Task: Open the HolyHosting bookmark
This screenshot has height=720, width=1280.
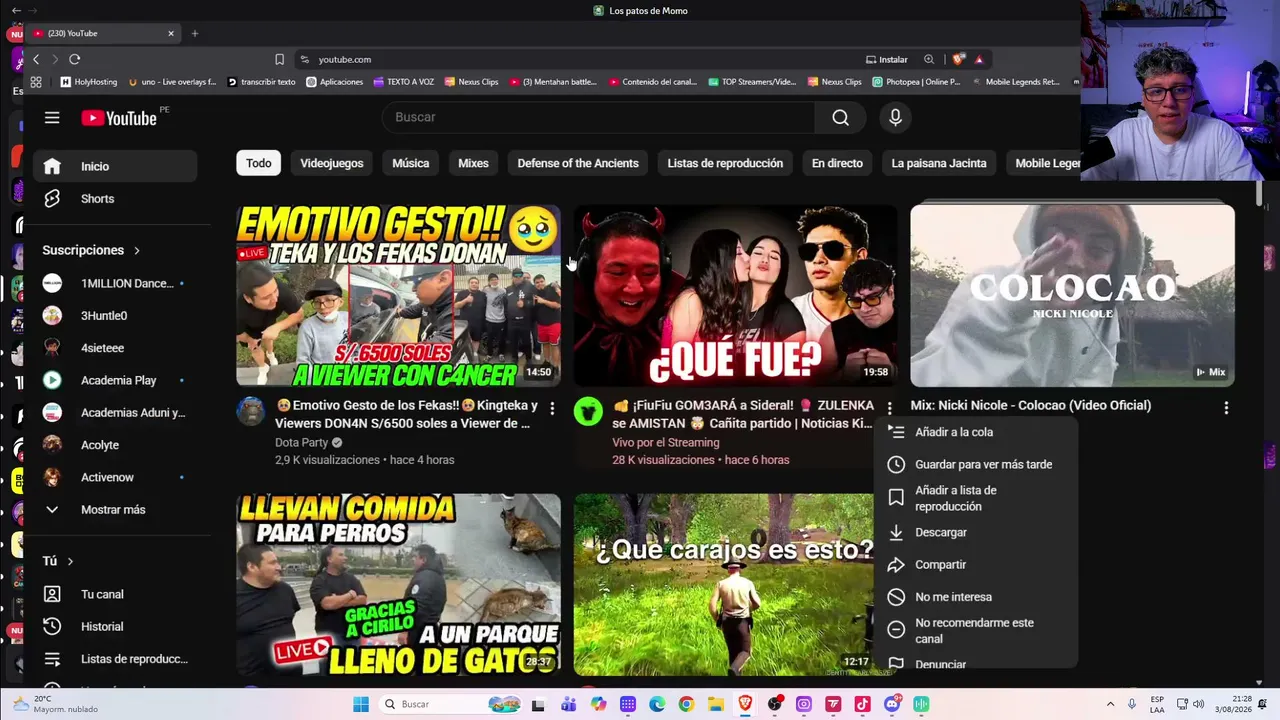Action: pos(89,82)
